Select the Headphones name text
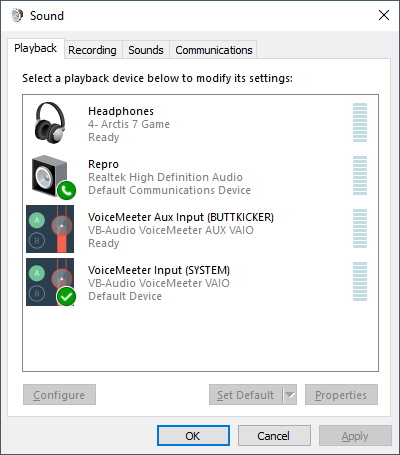400x455 pixels. pos(121,111)
